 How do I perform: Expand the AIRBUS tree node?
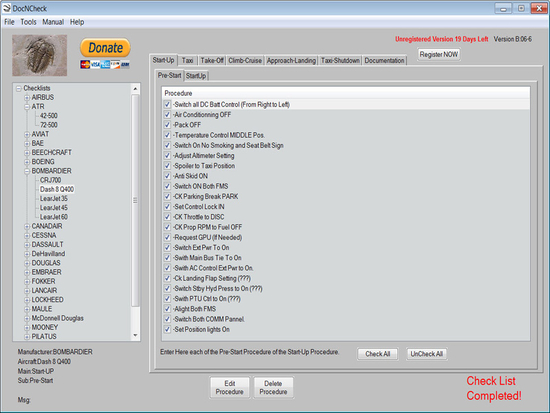(x=27, y=98)
